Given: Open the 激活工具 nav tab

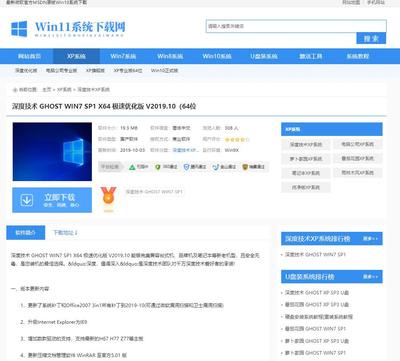Looking at the screenshot, I should tap(311, 56).
